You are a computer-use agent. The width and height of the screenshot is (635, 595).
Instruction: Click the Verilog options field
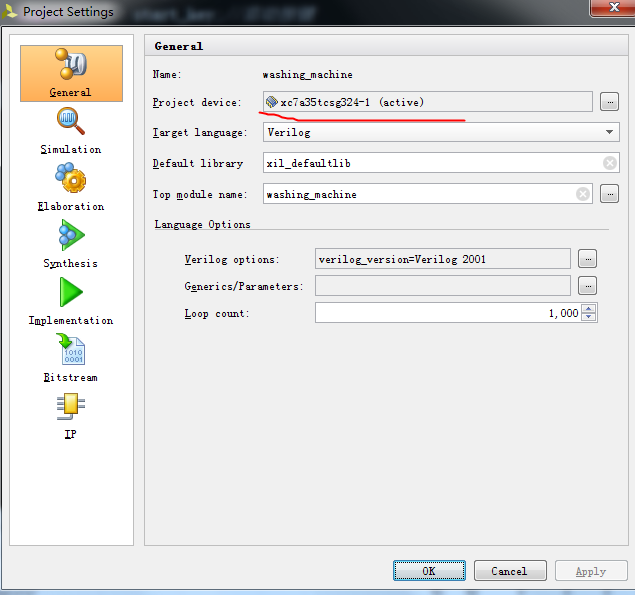coord(443,259)
